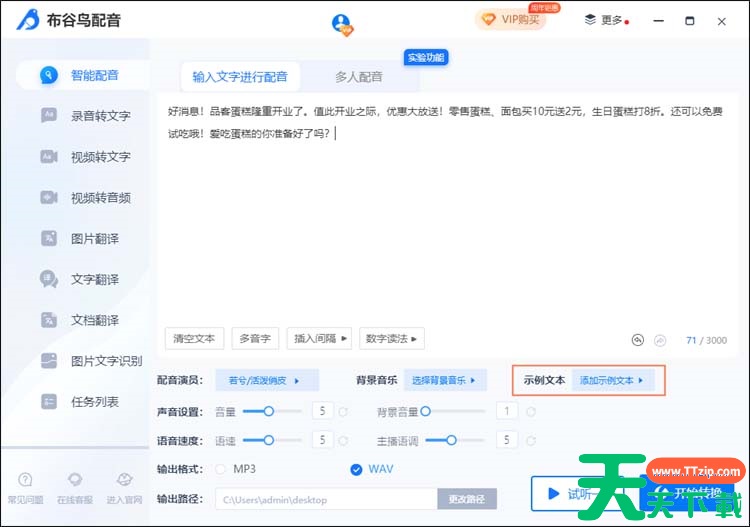
Task: Reset the 语速 value with refresh icon
Action: pyautogui.click(x=343, y=440)
